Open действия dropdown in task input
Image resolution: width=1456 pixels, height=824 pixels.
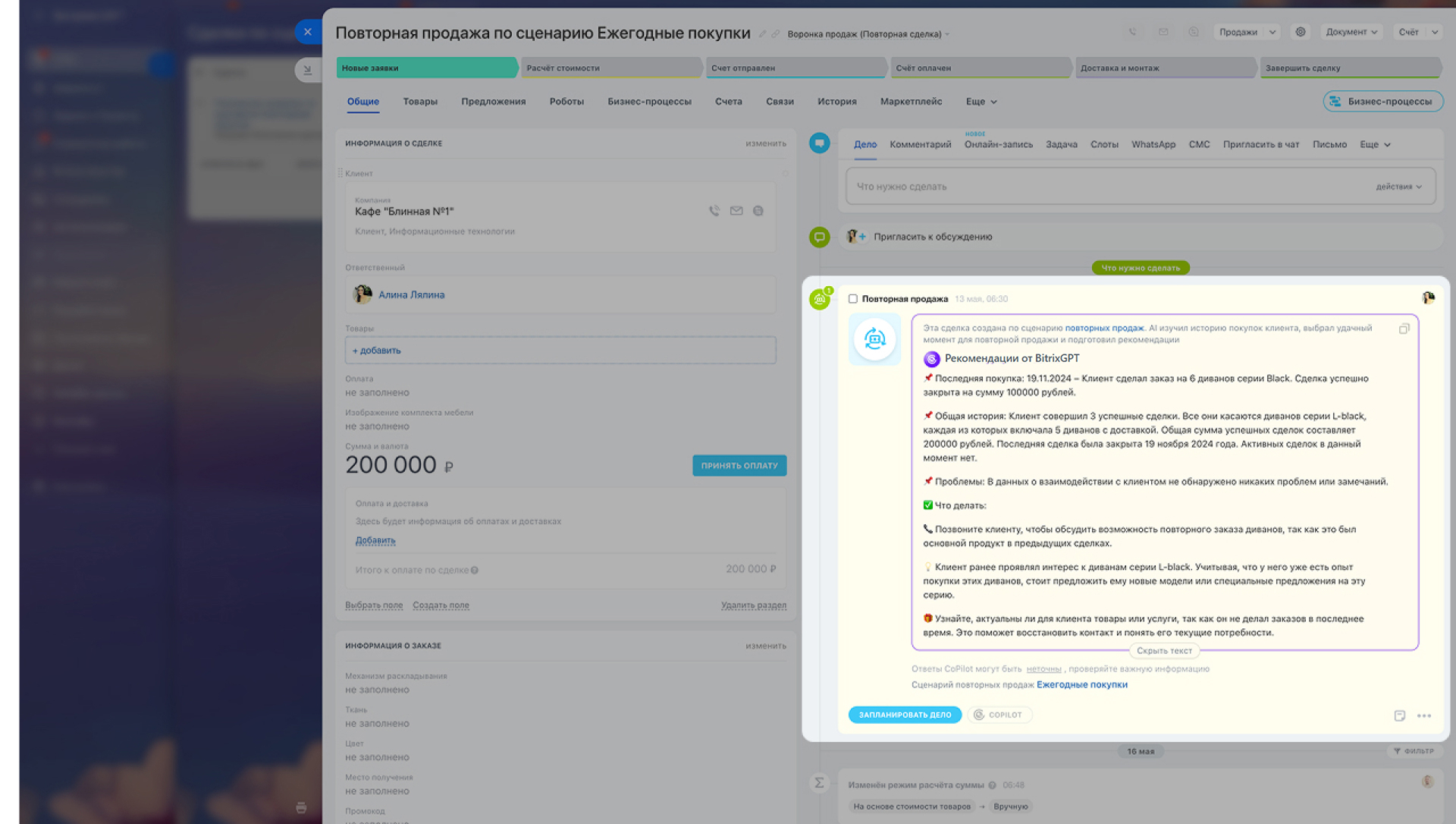click(x=1399, y=187)
